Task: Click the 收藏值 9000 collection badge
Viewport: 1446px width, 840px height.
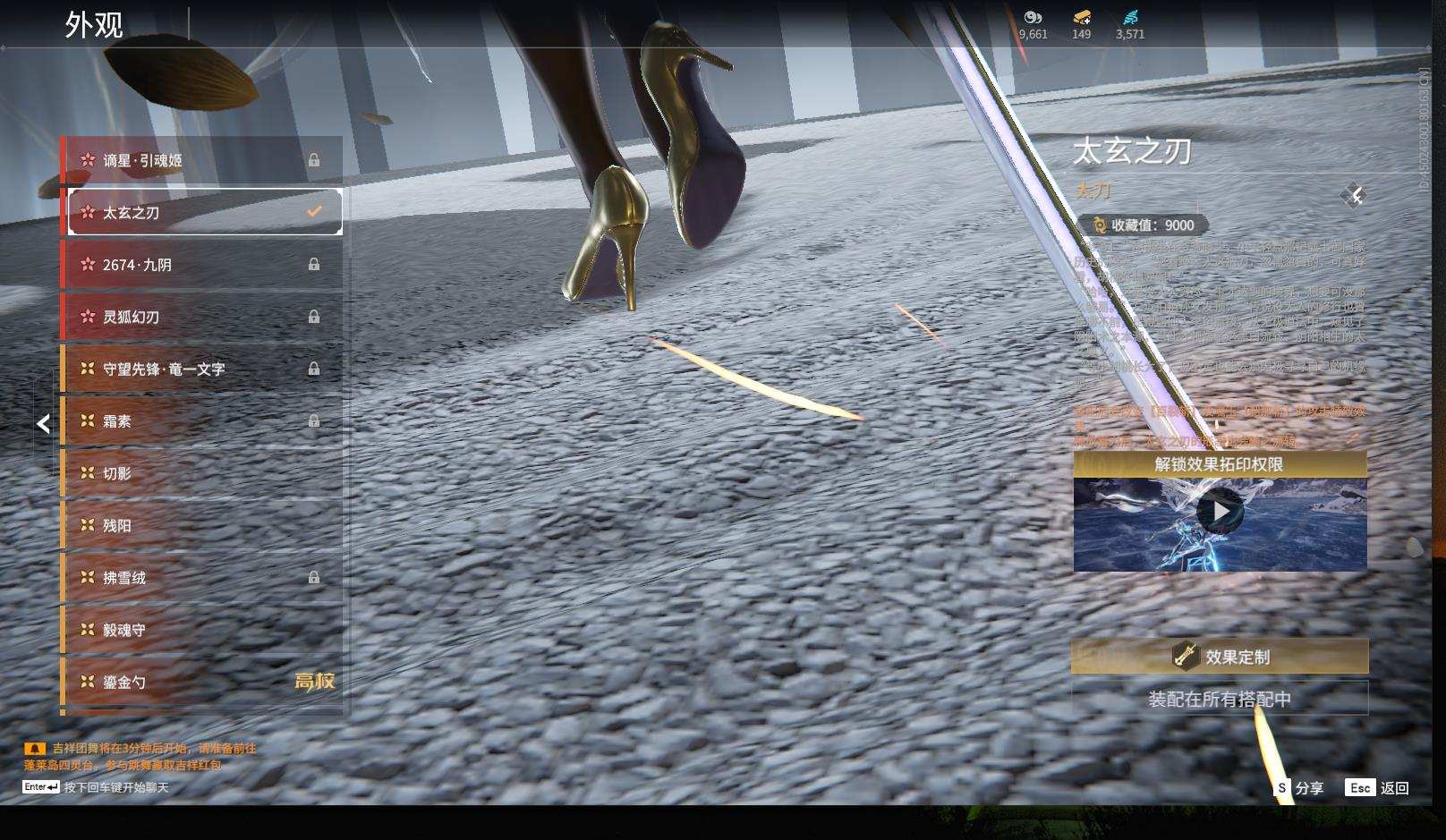Action: pyautogui.click(x=1143, y=225)
